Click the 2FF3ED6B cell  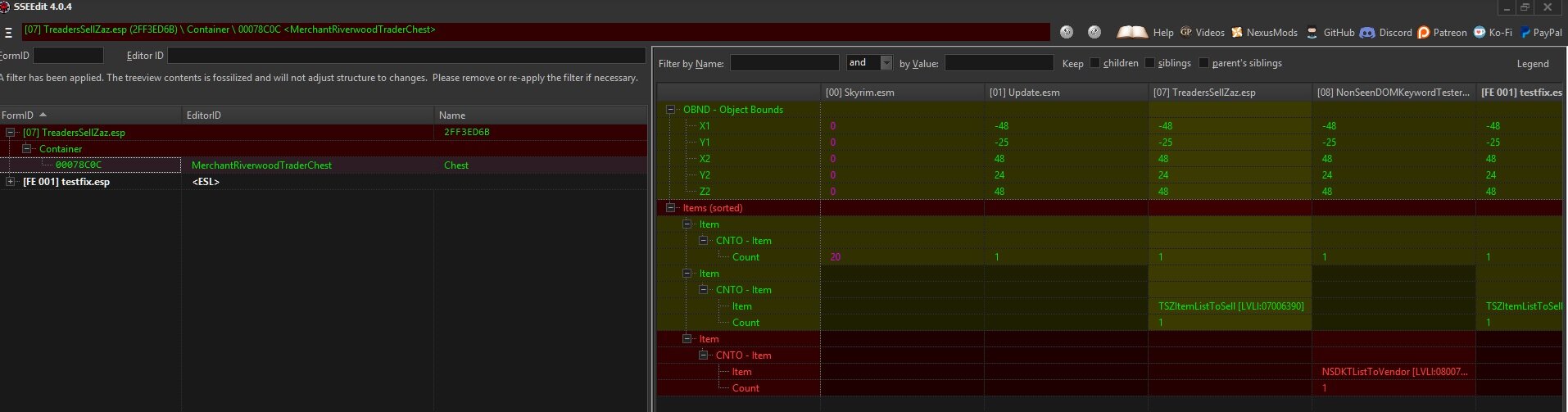click(467, 132)
